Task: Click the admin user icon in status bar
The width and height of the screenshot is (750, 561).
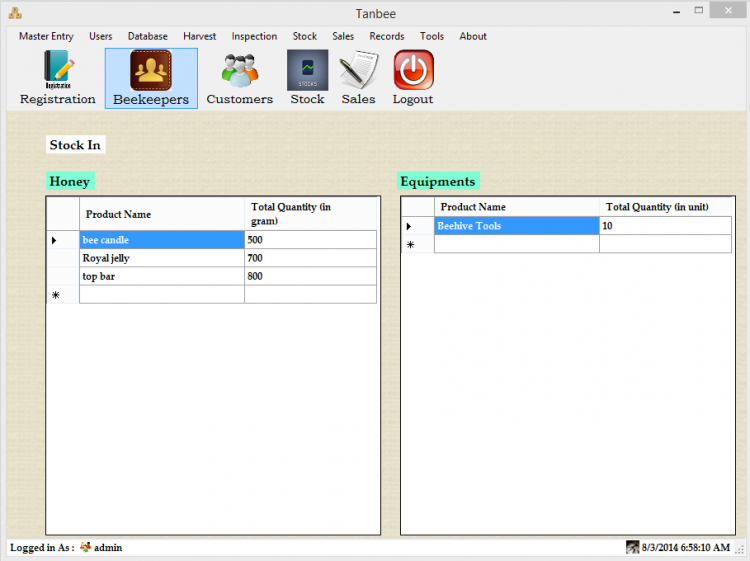Action: pos(86,548)
